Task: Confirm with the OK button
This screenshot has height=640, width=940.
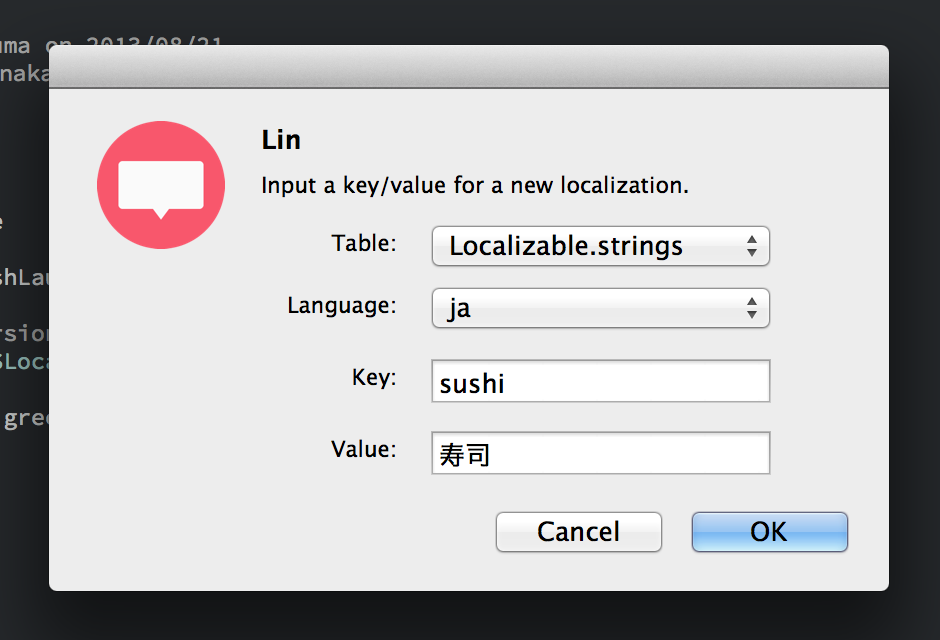Action: [x=769, y=532]
